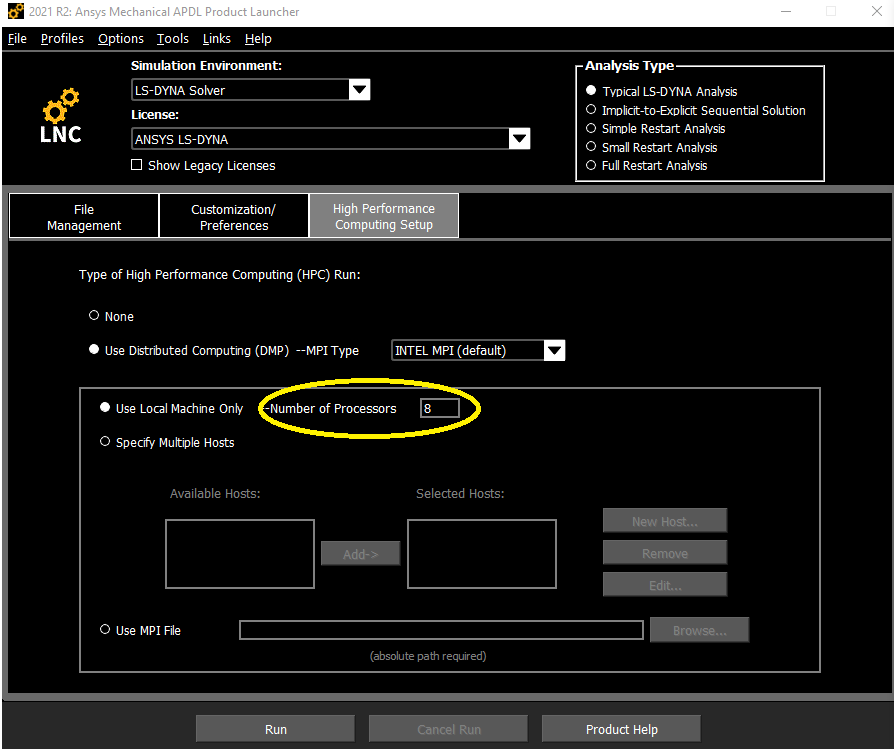Select Typical LS-DYNA Analysis option
The height and width of the screenshot is (749, 894).
click(x=591, y=91)
